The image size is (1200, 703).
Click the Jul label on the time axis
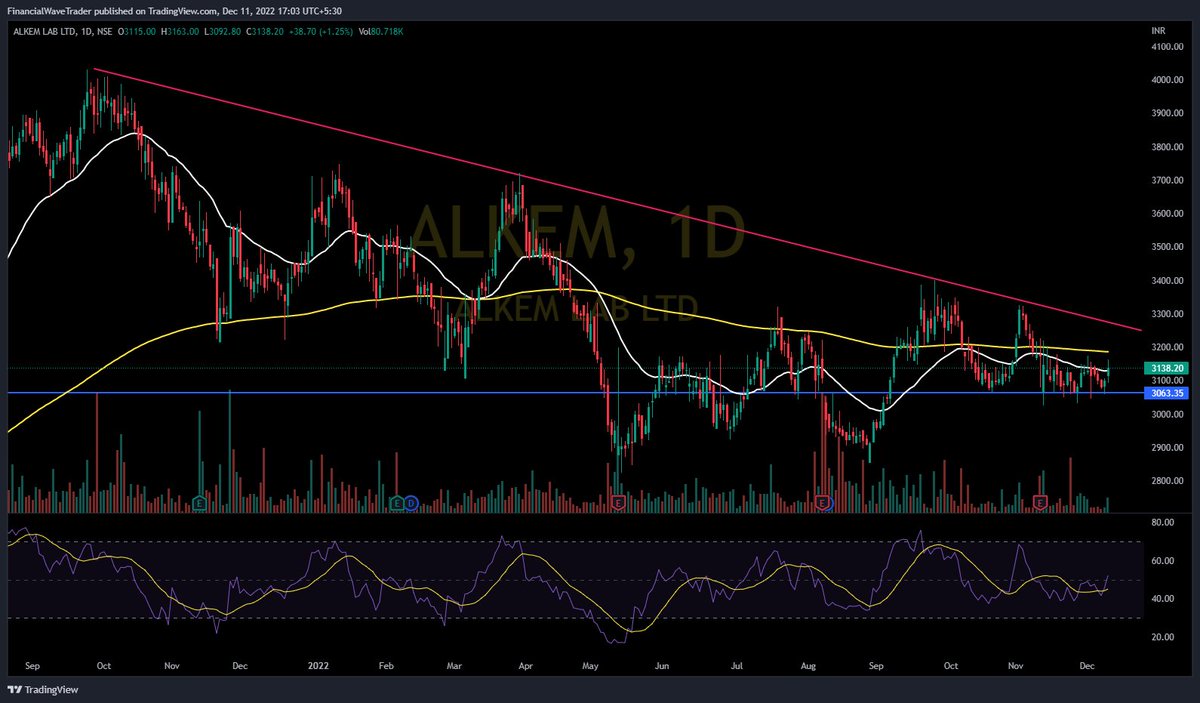[735, 664]
